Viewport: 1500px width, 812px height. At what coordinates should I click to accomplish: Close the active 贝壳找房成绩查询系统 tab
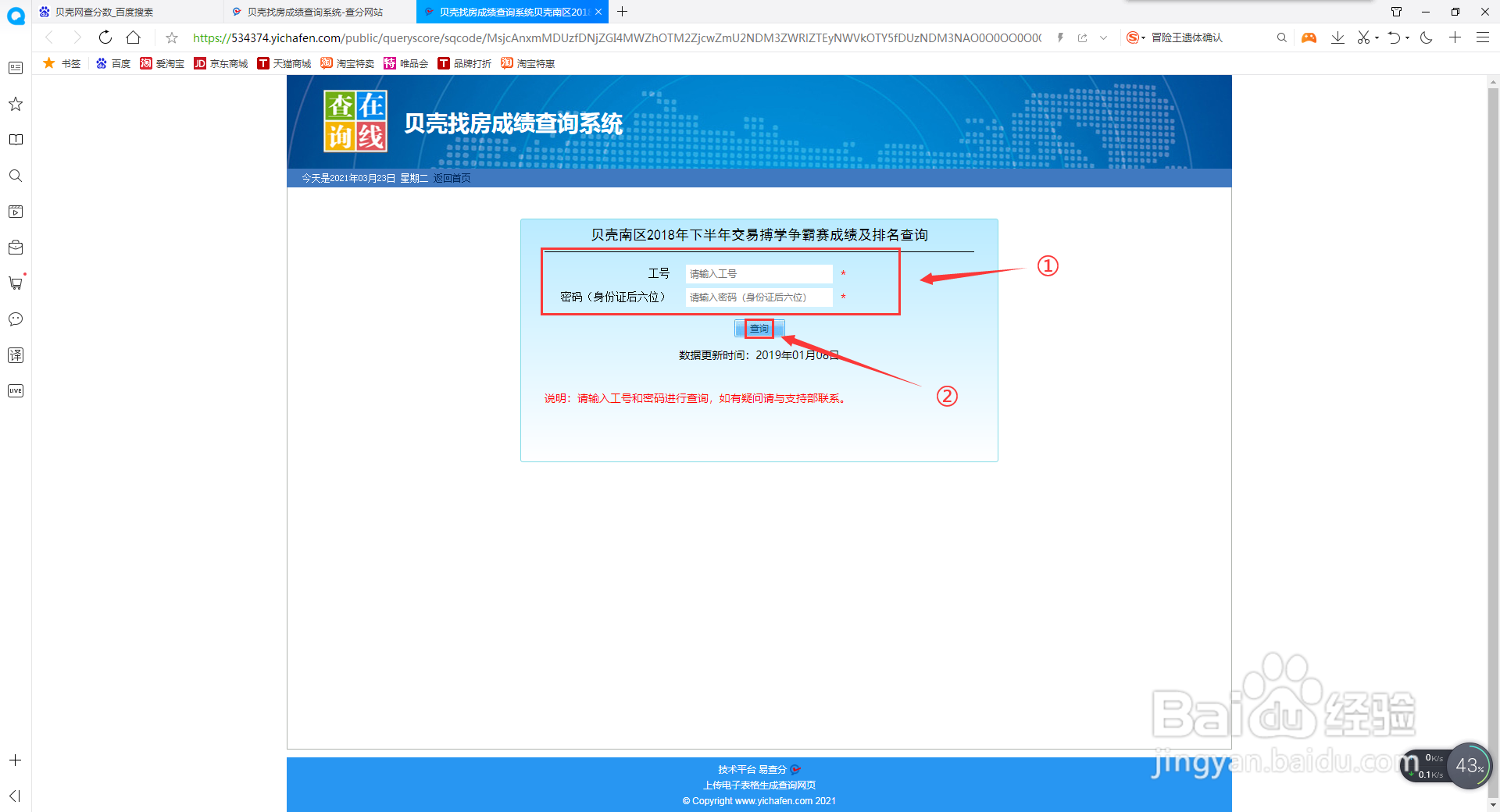(598, 12)
